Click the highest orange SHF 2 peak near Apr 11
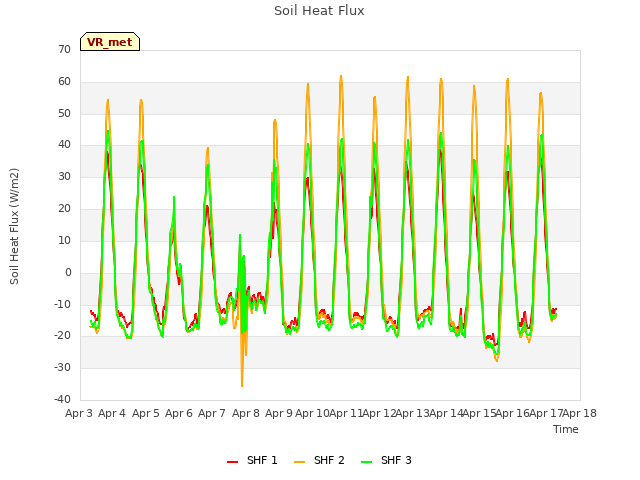 click(x=341, y=78)
